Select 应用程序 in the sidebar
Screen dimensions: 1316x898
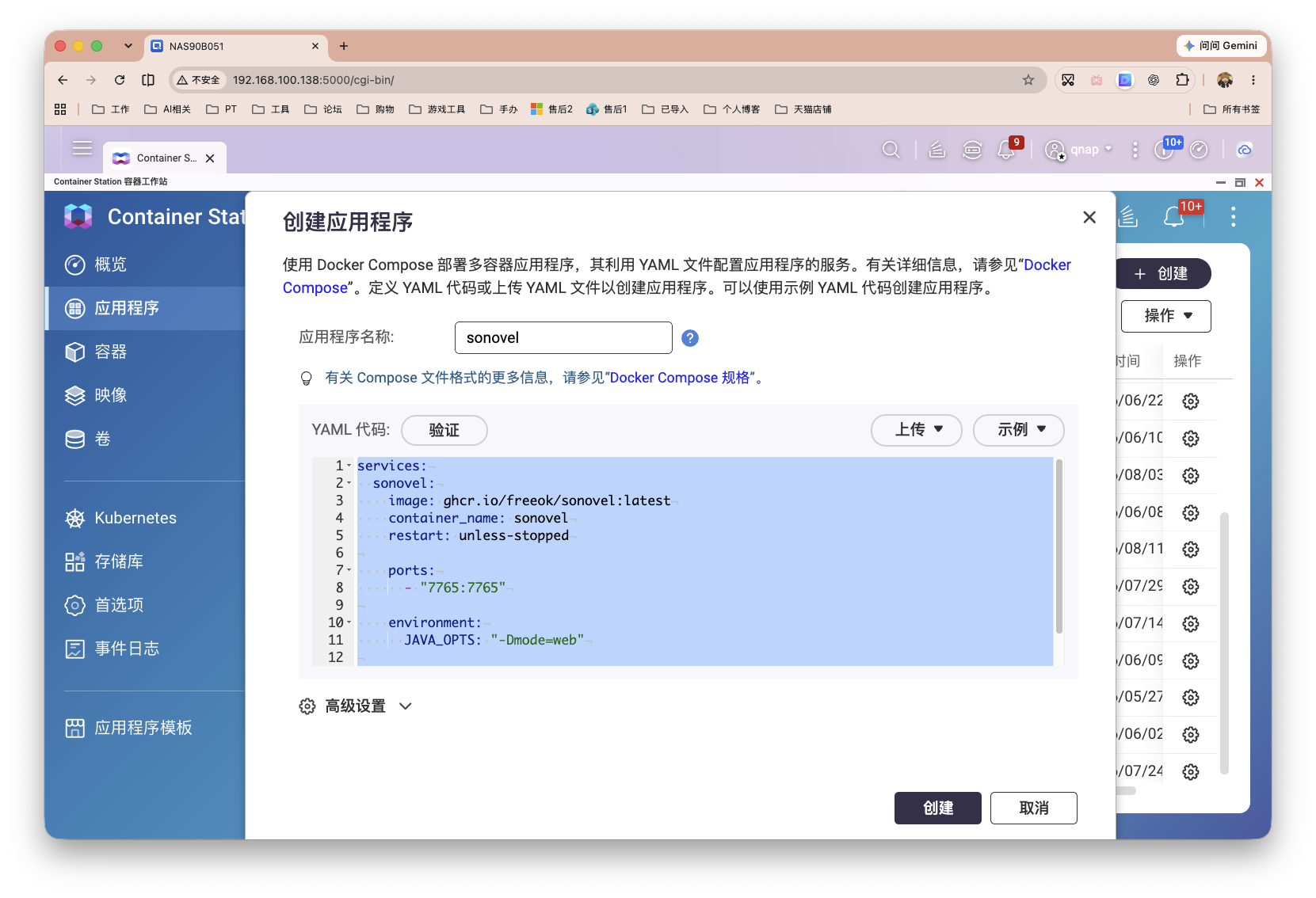(x=145, y=308)
